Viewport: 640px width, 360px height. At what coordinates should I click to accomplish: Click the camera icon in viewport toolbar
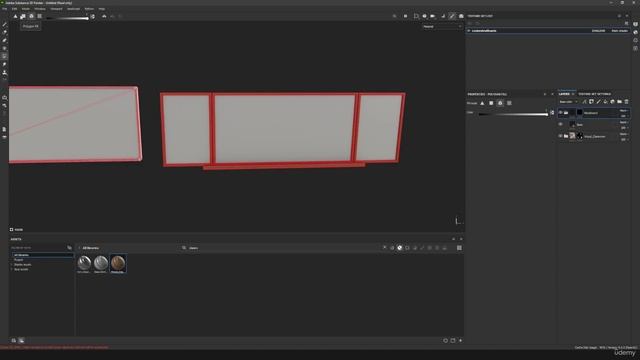point(424,16)
